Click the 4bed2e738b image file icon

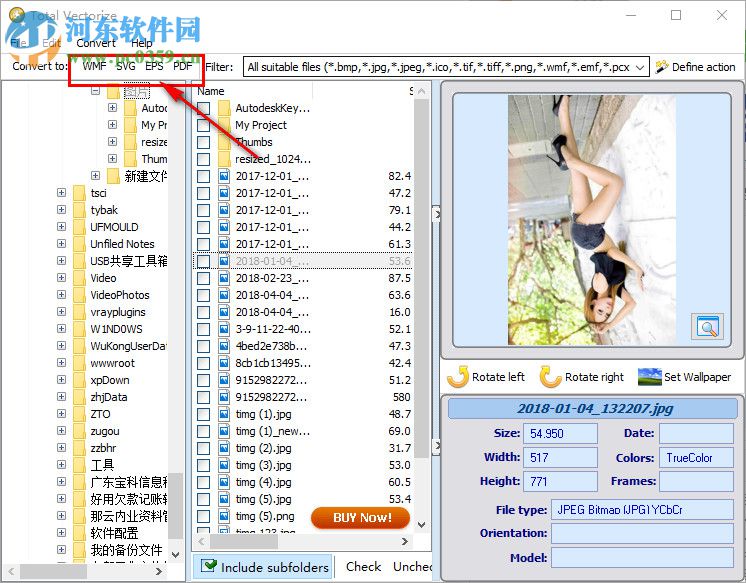pyautogui.click(x=224, y=346)
